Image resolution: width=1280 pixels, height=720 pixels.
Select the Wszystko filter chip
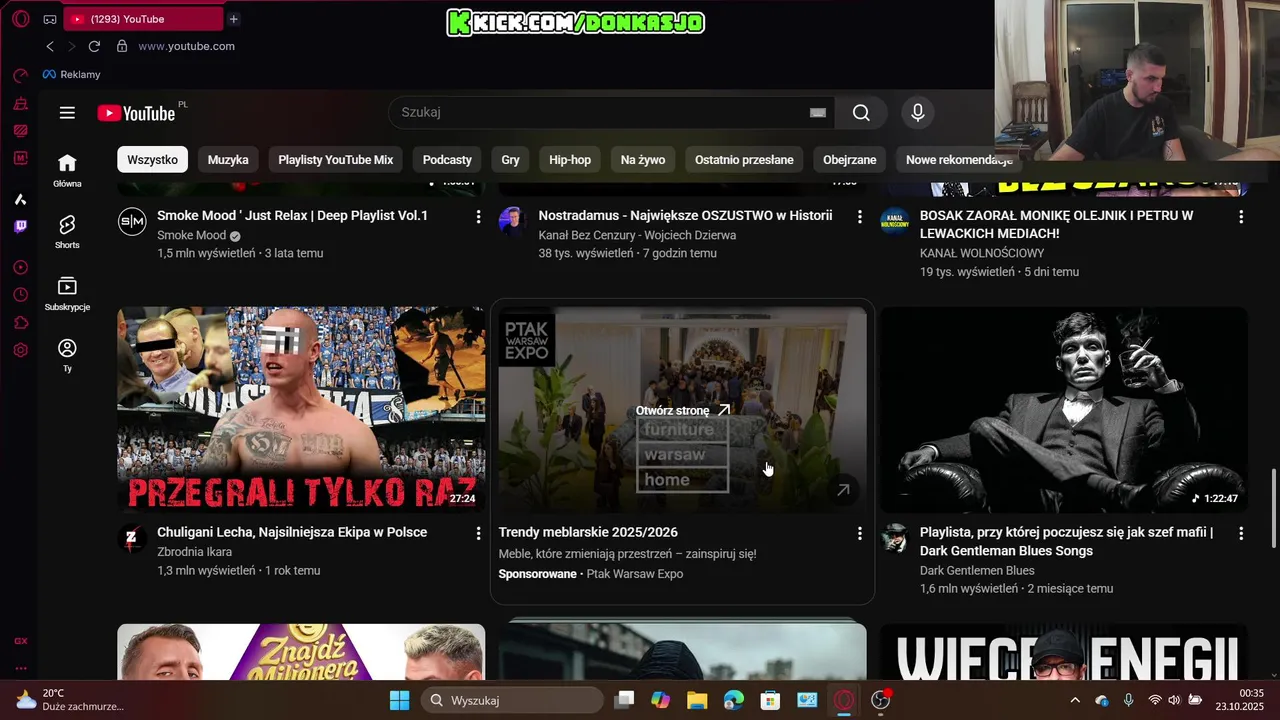(152, 160)
